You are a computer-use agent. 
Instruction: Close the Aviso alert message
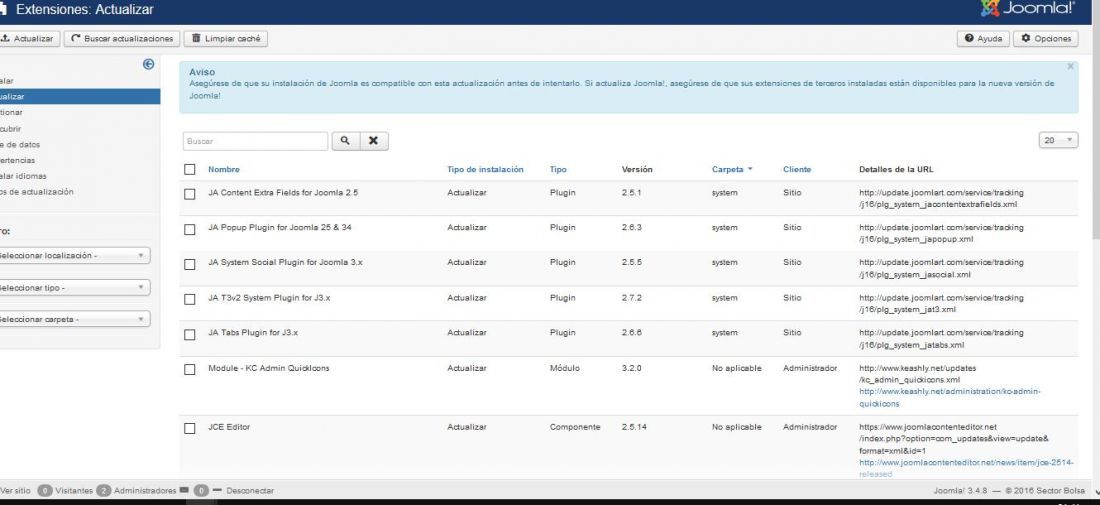(1071, 66)
